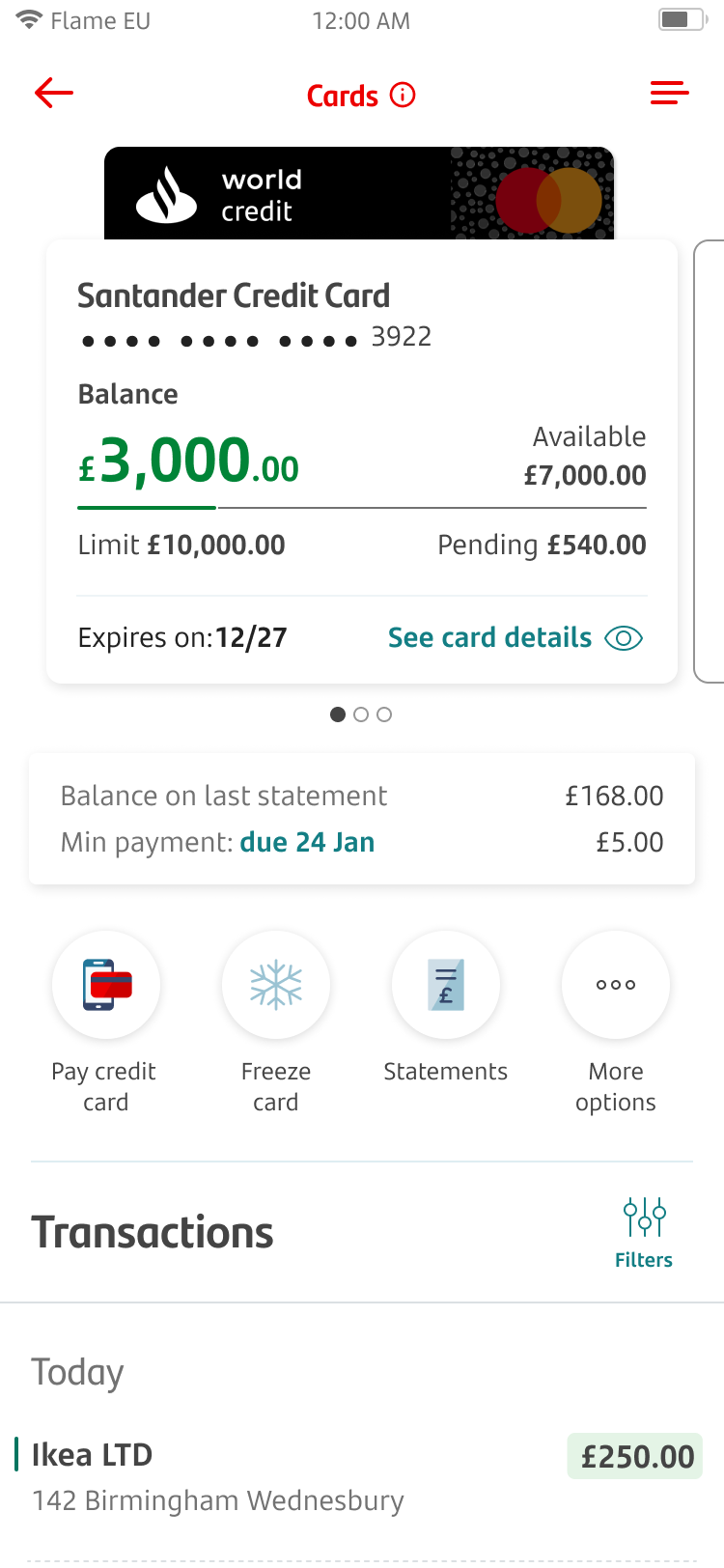Viewport: 724px width, 1568px height.
Task: Expand the Ikea LTD transaction entry
Action: pos(362,1475)
